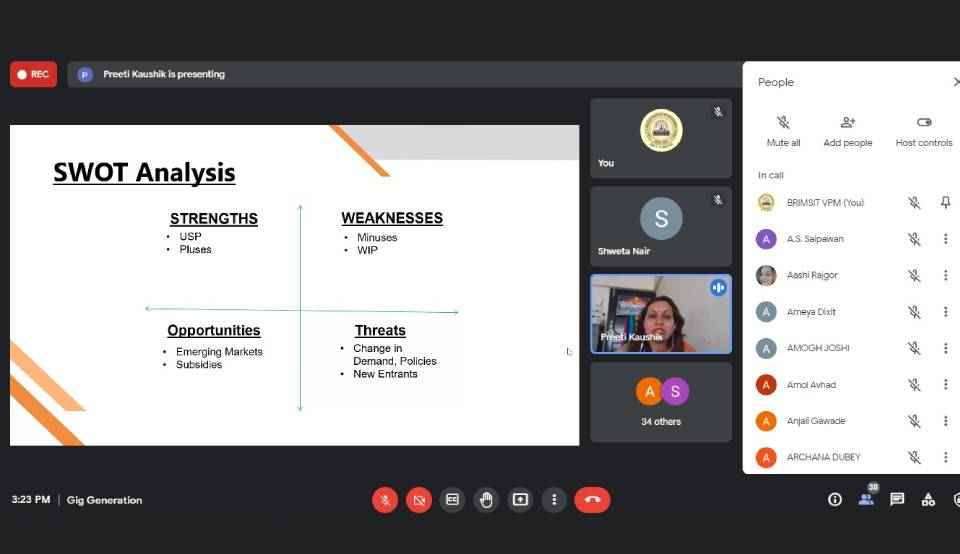Click the STRENGTHS heading on slide

pyautogui.click(x=214, y=219)
